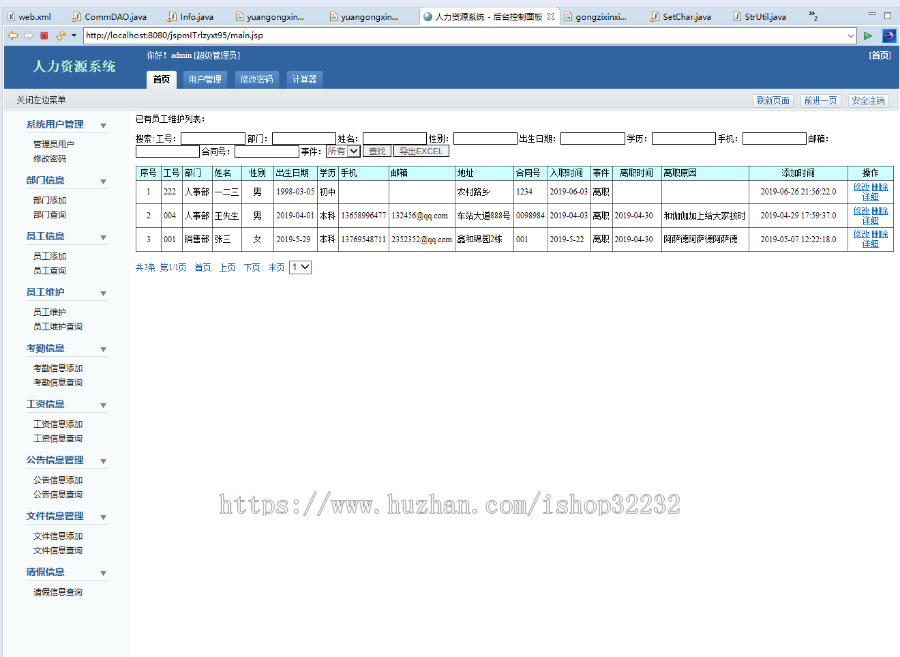Screen dimensions: 900x657
Task: Open the URL address bar dropdown arrow
Action: pos(851,35)
